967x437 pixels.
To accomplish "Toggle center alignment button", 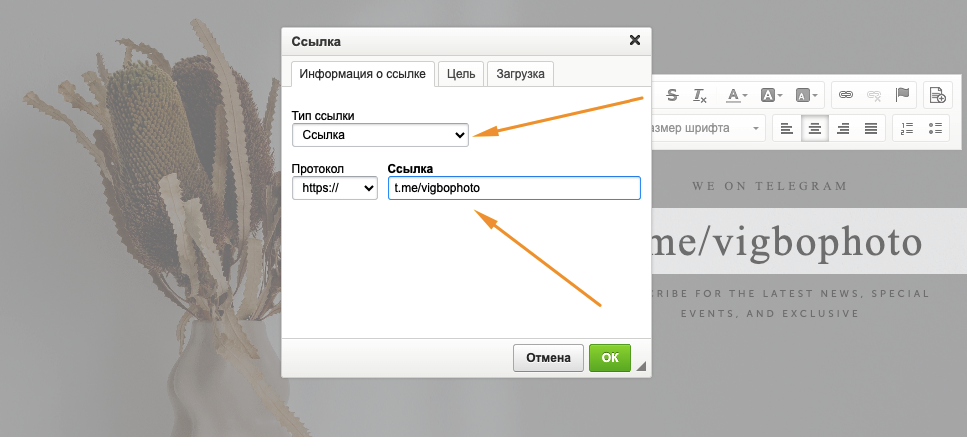I will [815, 128].
